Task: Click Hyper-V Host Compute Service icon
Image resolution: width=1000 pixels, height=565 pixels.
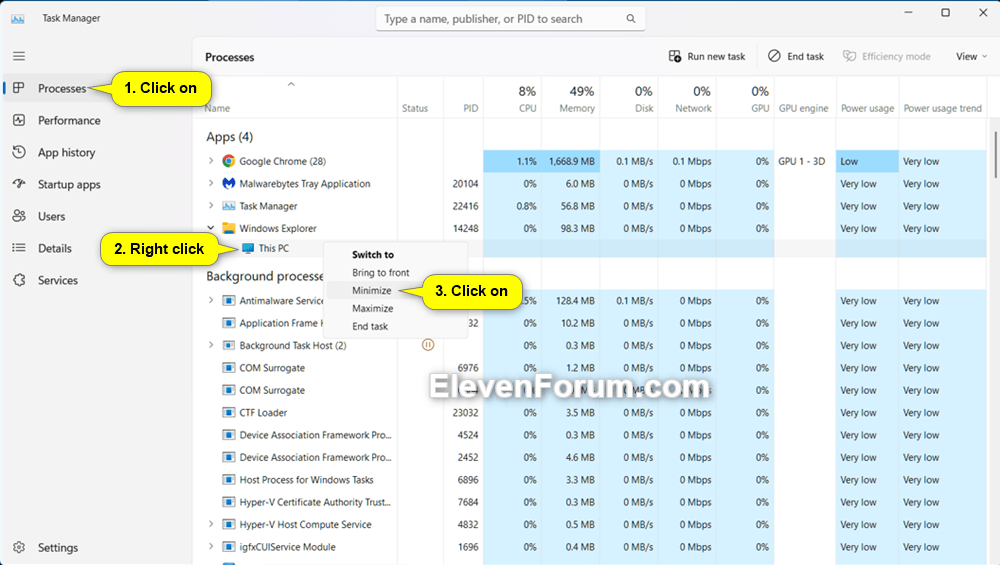Action: [x=228, y=524]
